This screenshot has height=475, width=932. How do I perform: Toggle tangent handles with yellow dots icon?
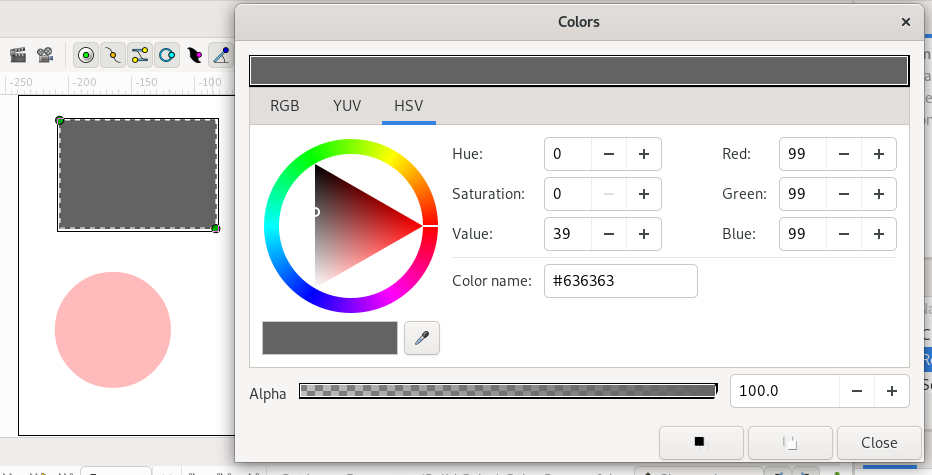(x=140, y=55)
